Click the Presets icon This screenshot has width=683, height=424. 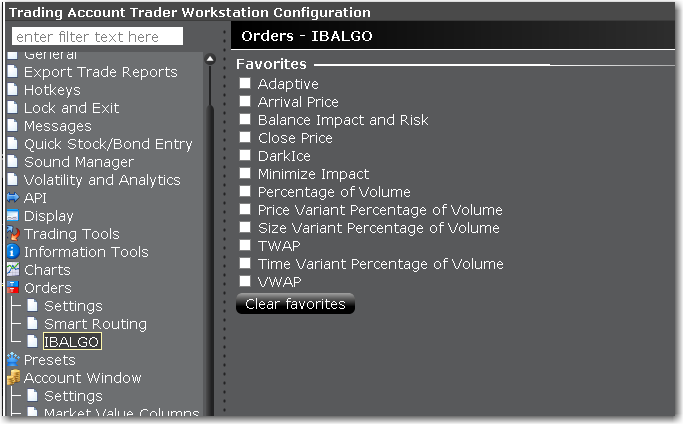pos(13,360)
